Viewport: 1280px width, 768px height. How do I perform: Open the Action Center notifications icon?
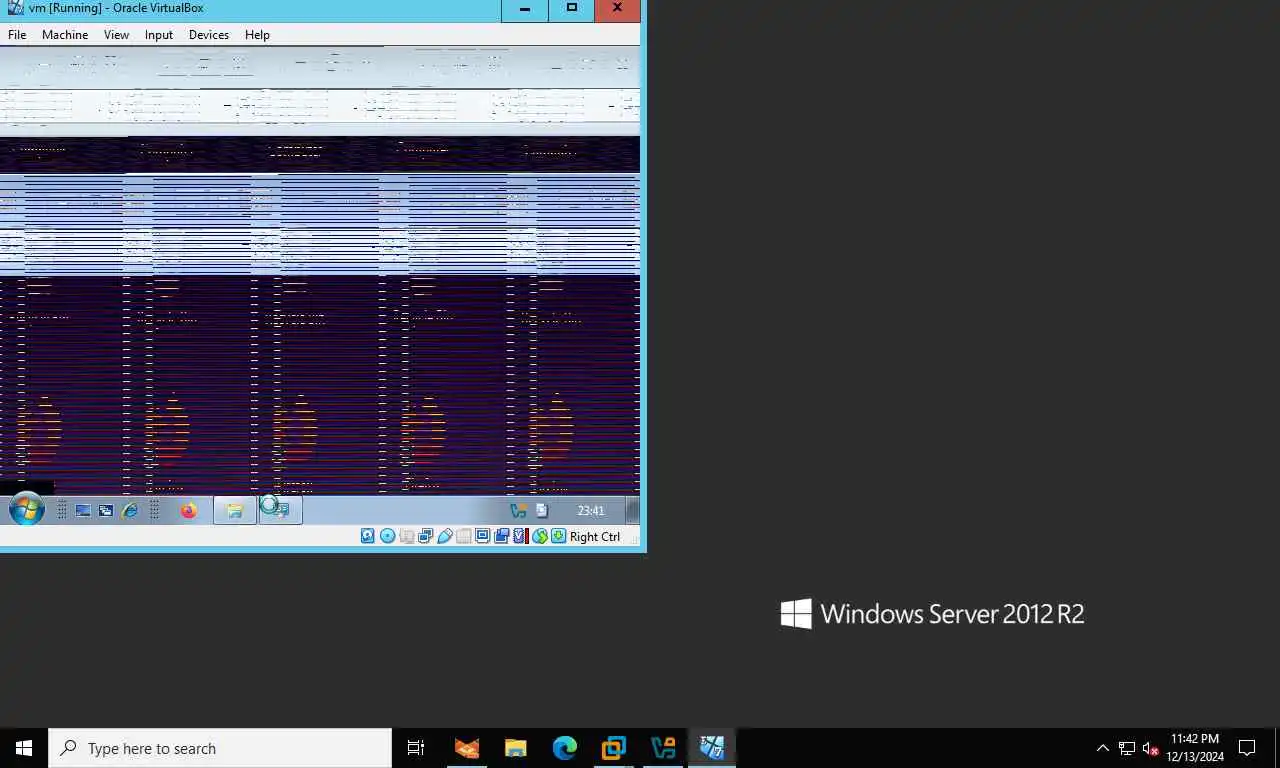[x=1247, y=748]
